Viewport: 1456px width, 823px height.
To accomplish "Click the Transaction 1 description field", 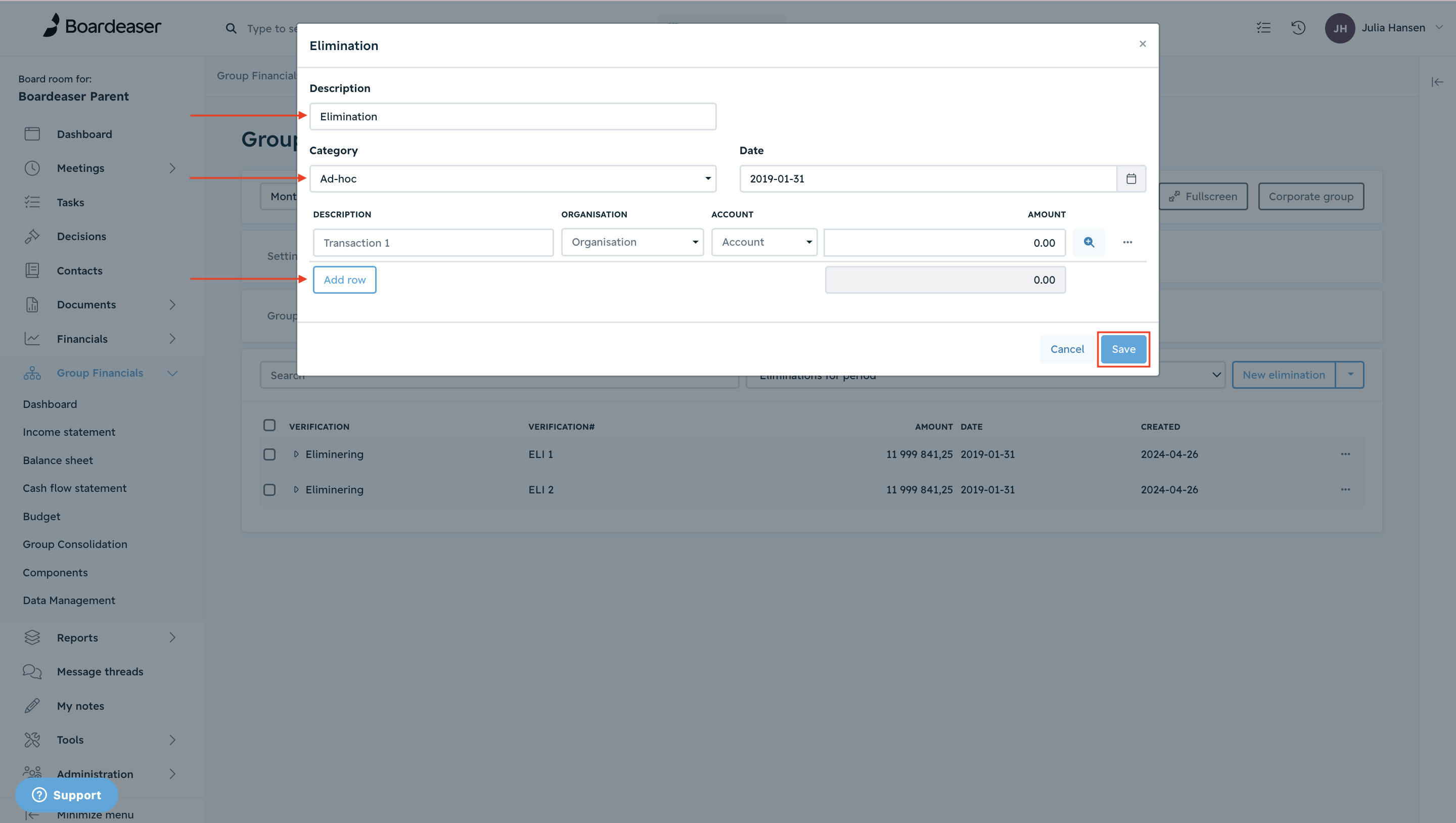I will pos(433,243).
